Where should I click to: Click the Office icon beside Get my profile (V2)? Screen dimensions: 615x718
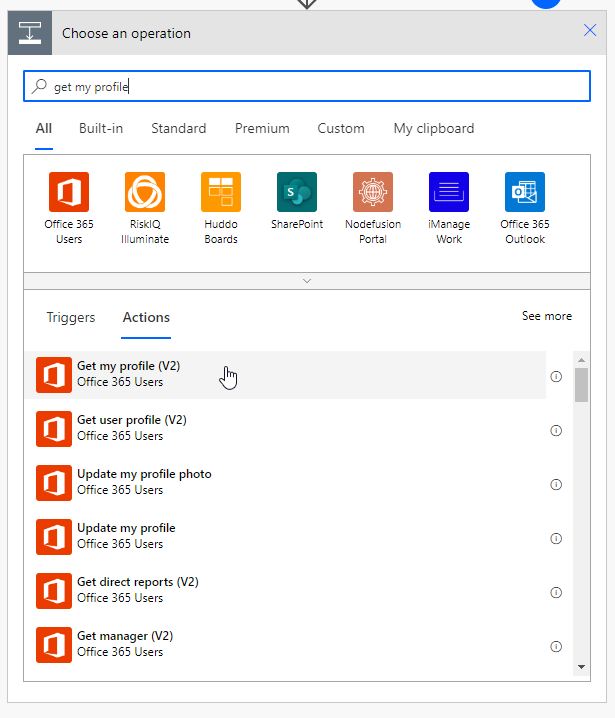tap(54, 375)
